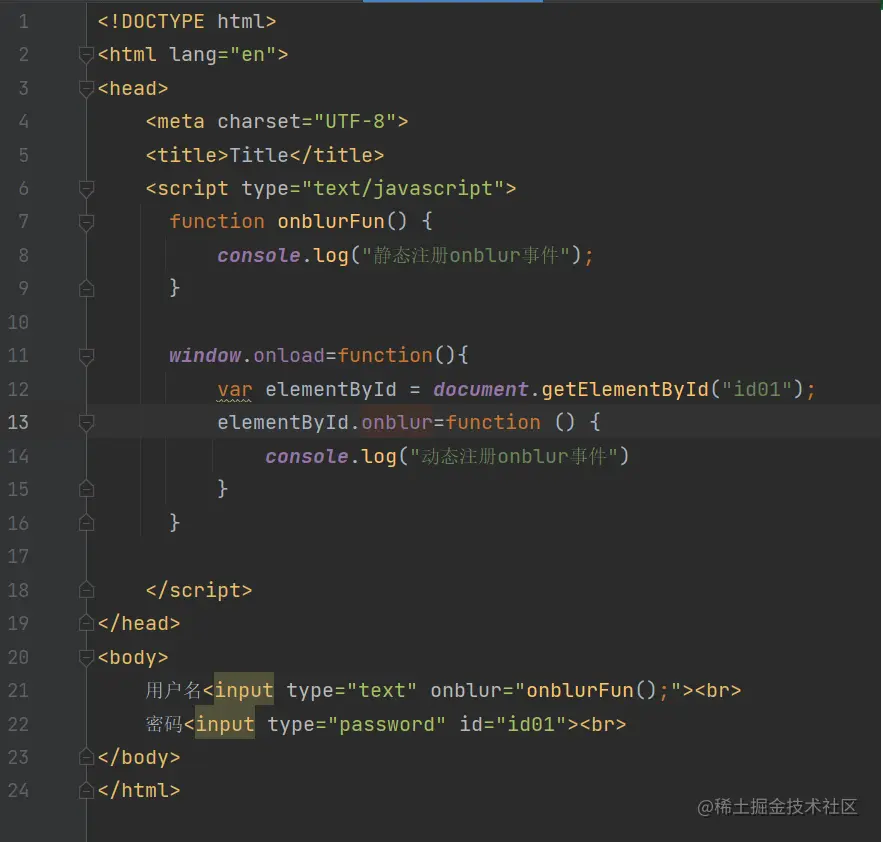Collapse the onblur handler fold on line 13
This screenshot has height=842, width=883.
tap(86, 422)
